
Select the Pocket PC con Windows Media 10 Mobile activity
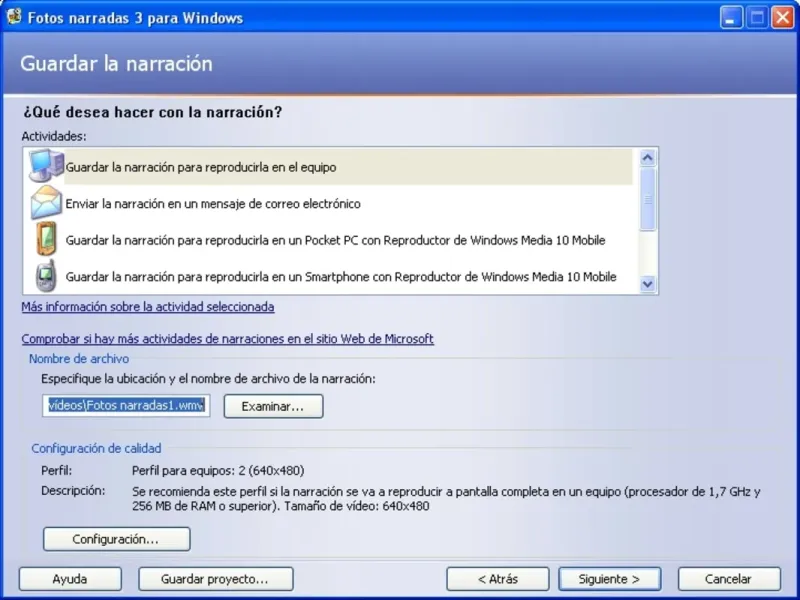tap(331, 240)
